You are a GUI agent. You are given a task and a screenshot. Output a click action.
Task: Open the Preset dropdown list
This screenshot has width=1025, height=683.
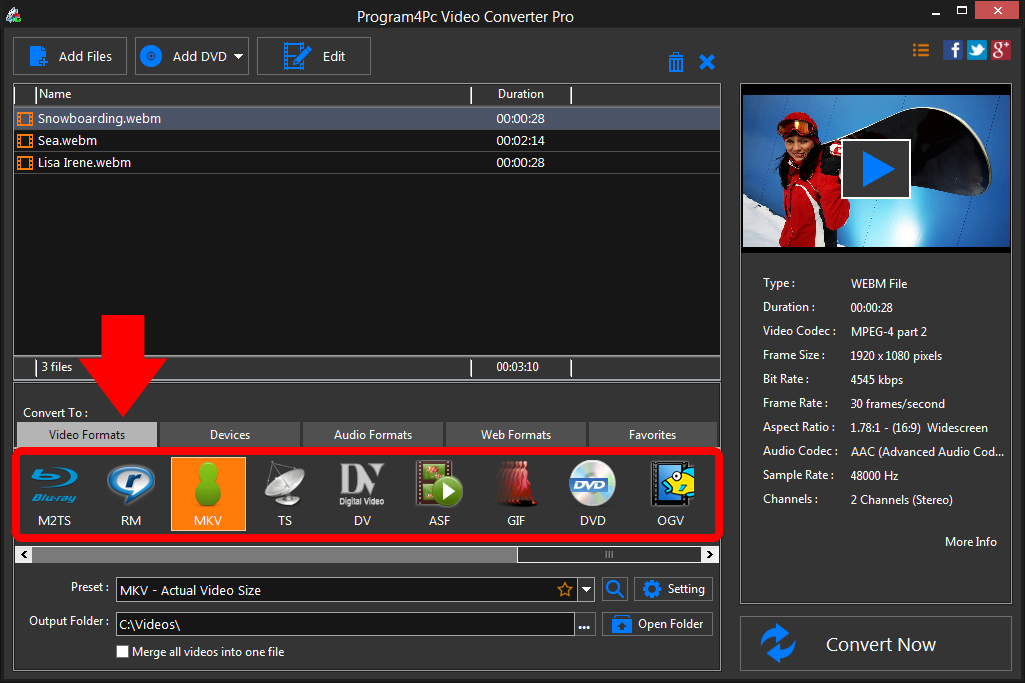[587, 589]
